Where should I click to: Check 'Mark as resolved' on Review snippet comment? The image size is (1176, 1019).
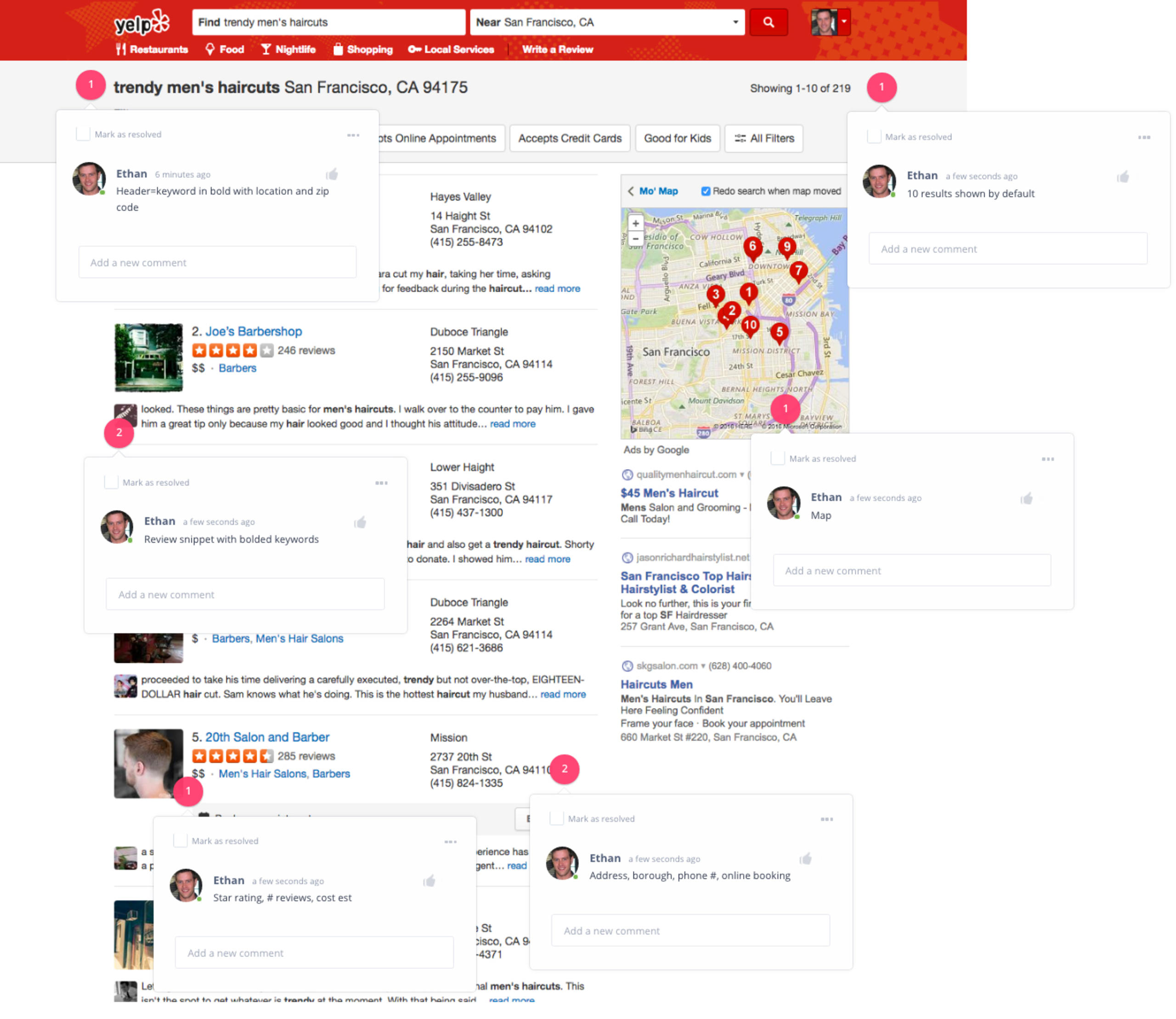click(x=111, y=482)
